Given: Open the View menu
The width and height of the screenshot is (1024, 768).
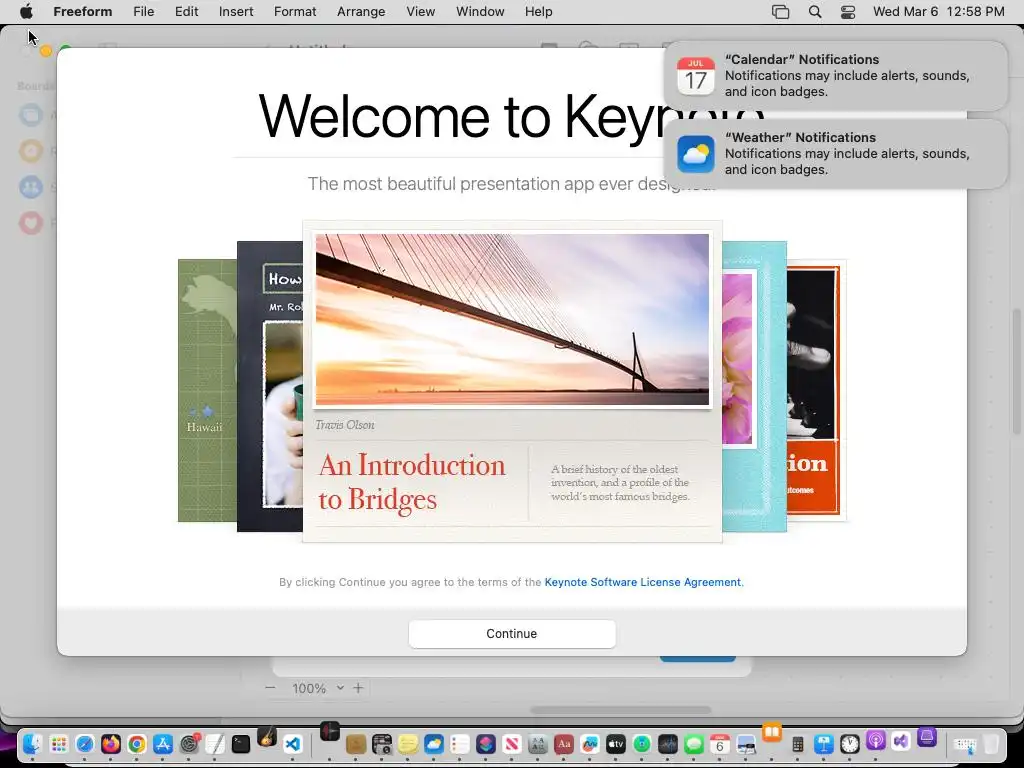Looking at the screenshot, I should click(x=421, y=12).
